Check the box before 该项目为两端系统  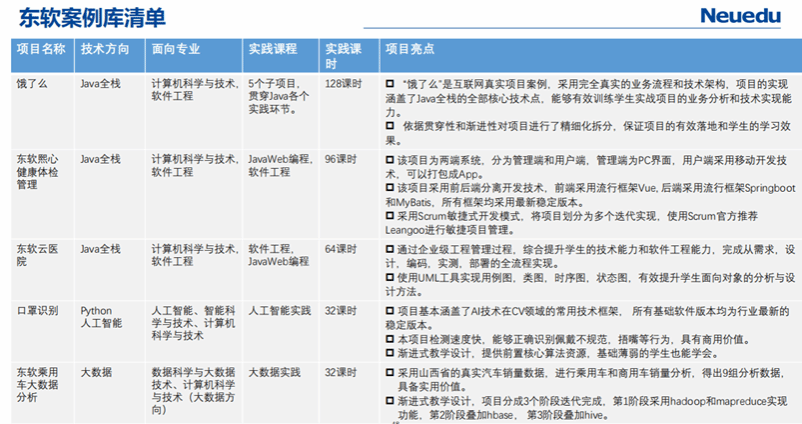(x=390, y=160)
